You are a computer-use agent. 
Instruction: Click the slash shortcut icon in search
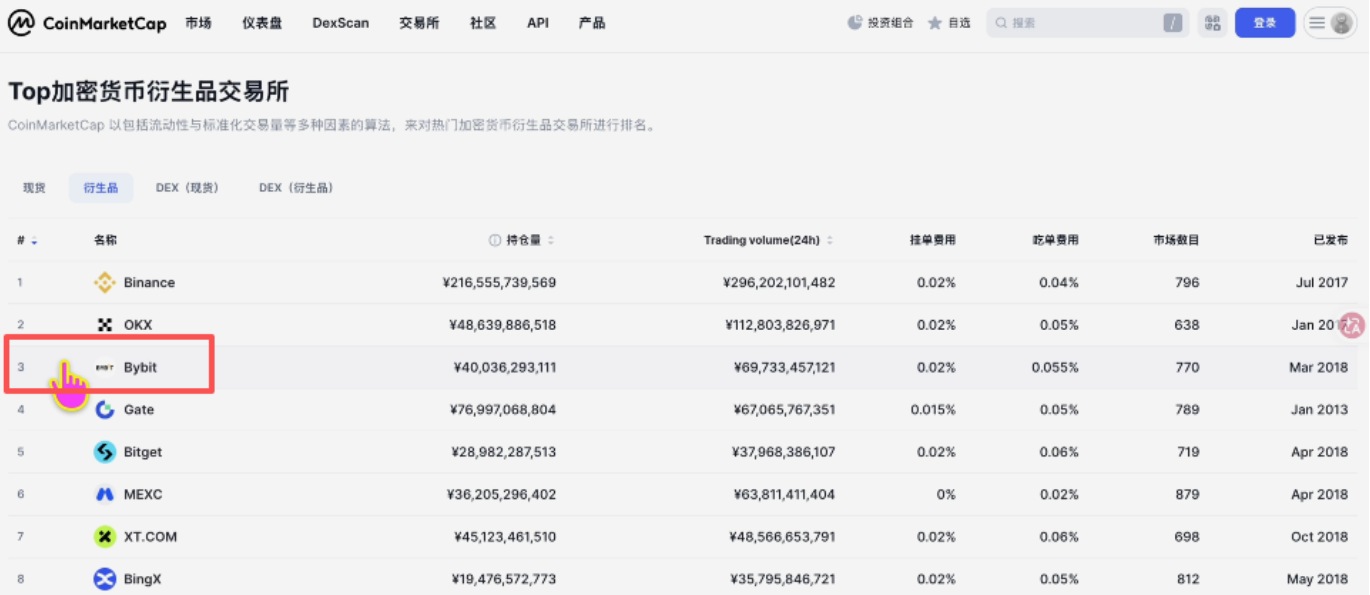pyautogui.click(x=1173, y=23)
